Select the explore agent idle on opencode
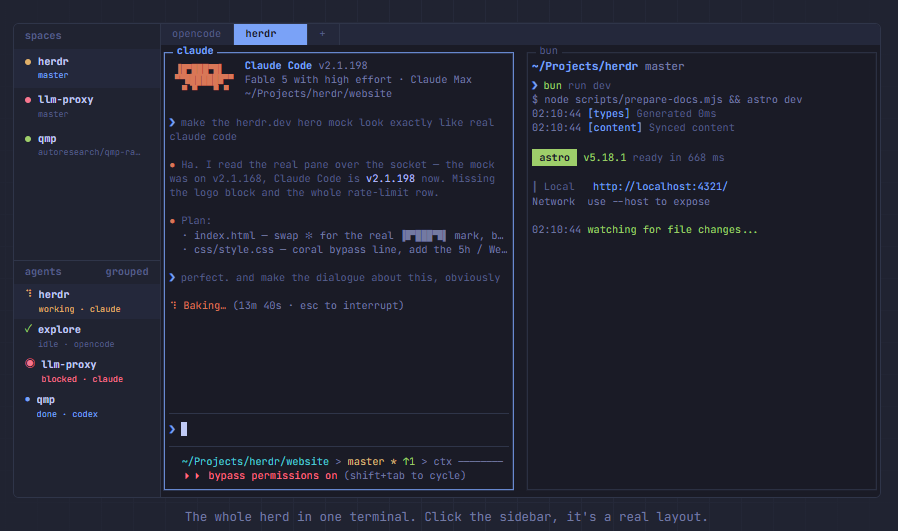 (87, 336)
